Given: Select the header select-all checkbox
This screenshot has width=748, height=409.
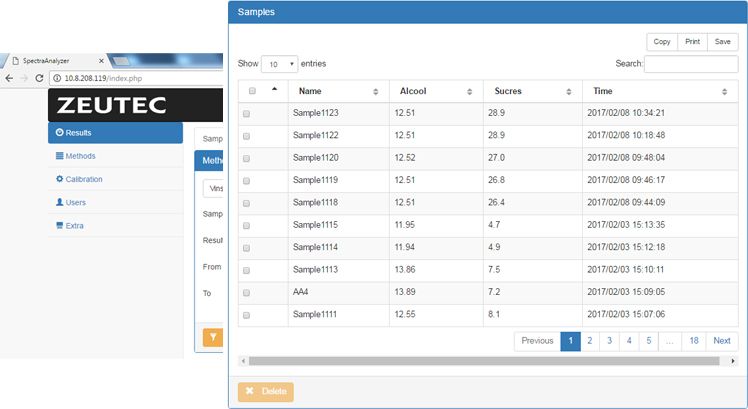Looking at the screenshot, I should coord(252,91).
